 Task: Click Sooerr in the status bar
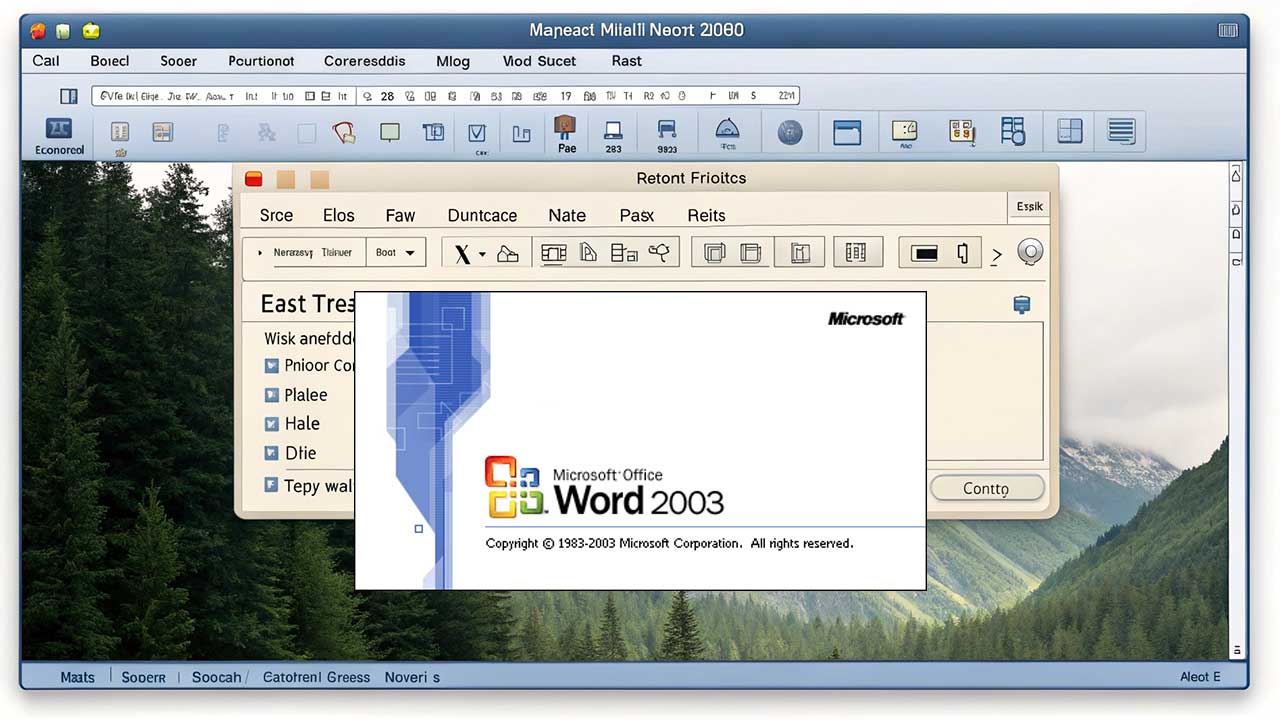143,677
